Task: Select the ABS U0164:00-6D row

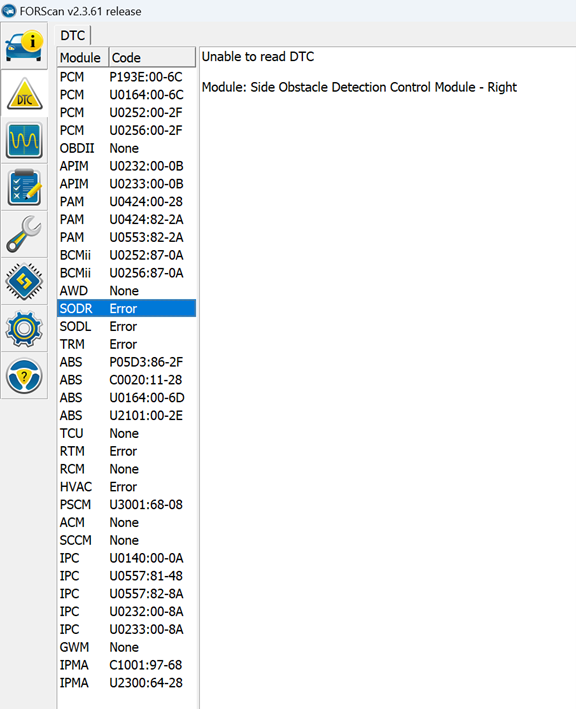Action: click(x=127, y=397)
